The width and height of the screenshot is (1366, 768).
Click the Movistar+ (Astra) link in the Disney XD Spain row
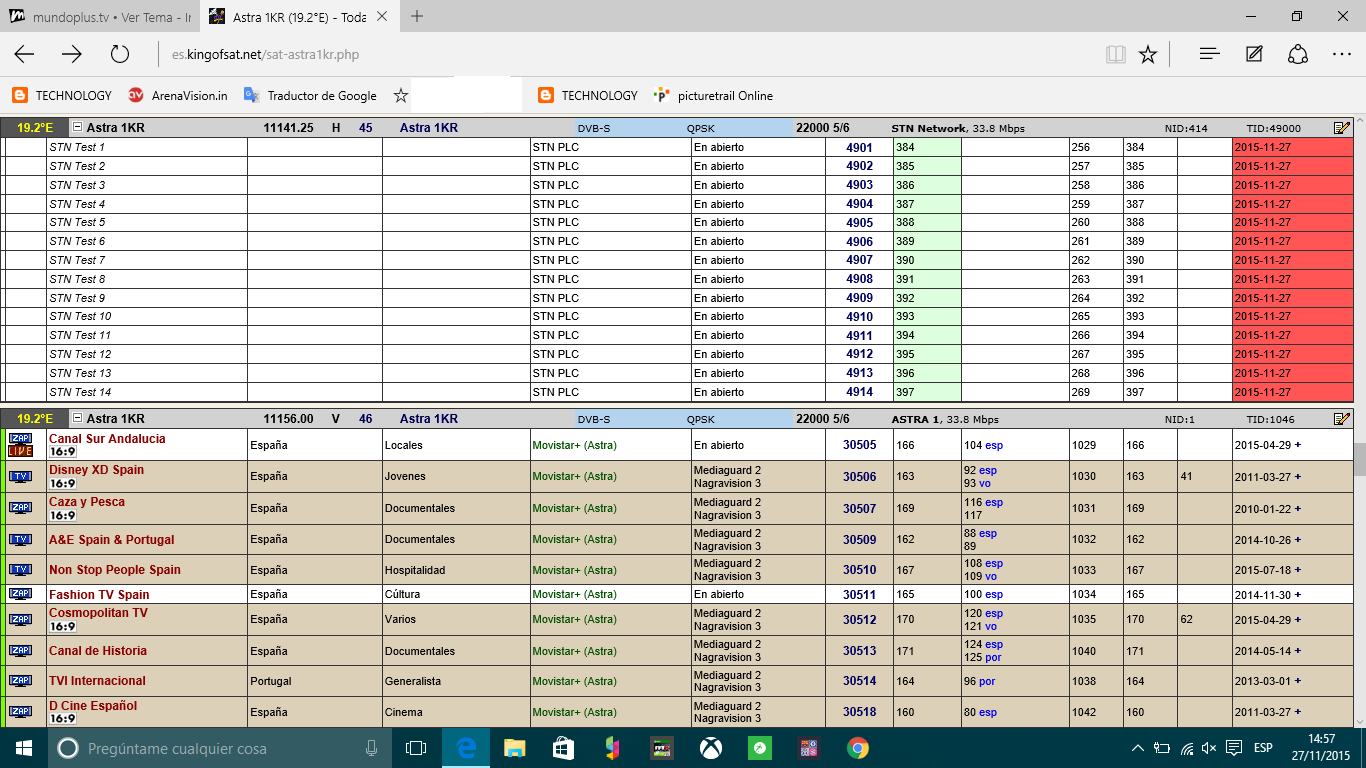(x=574, y=477)
